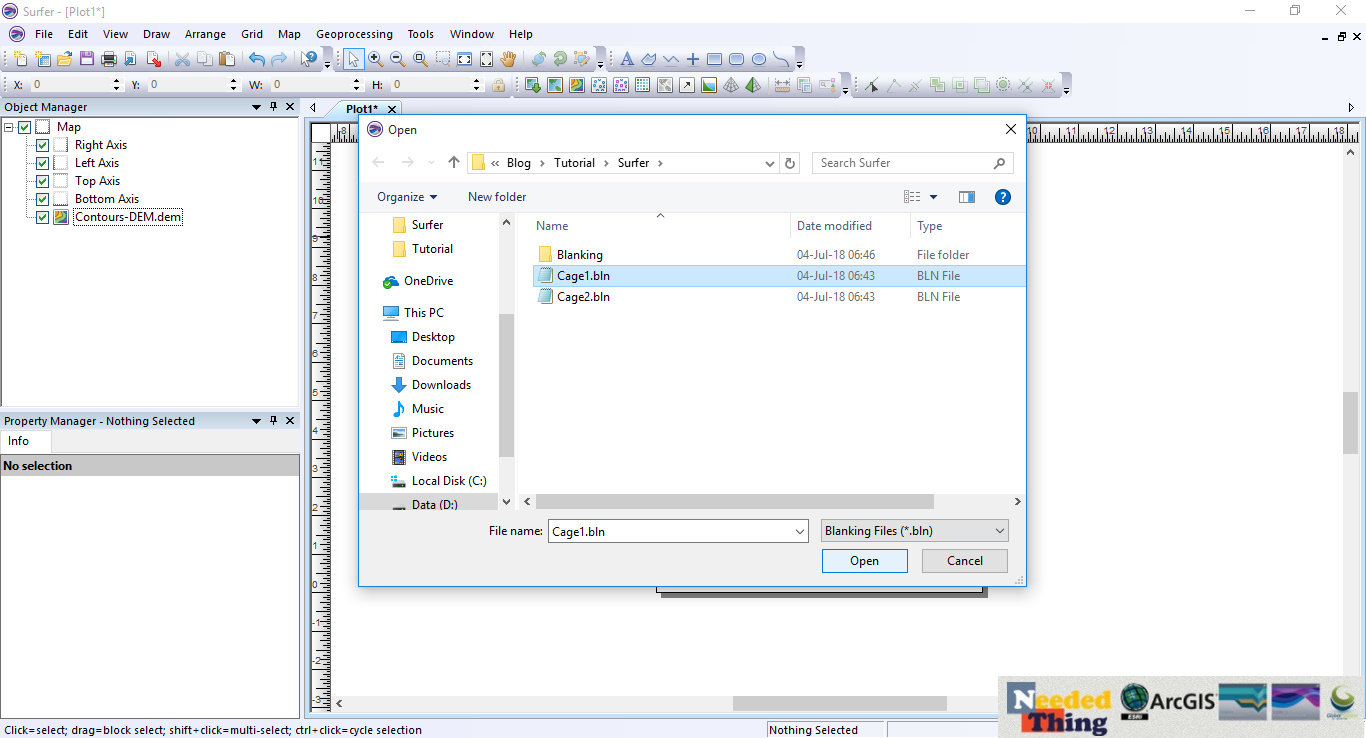Click the New Contour Map icon
Screen dimensions: 1366x738
coord(577,85)
